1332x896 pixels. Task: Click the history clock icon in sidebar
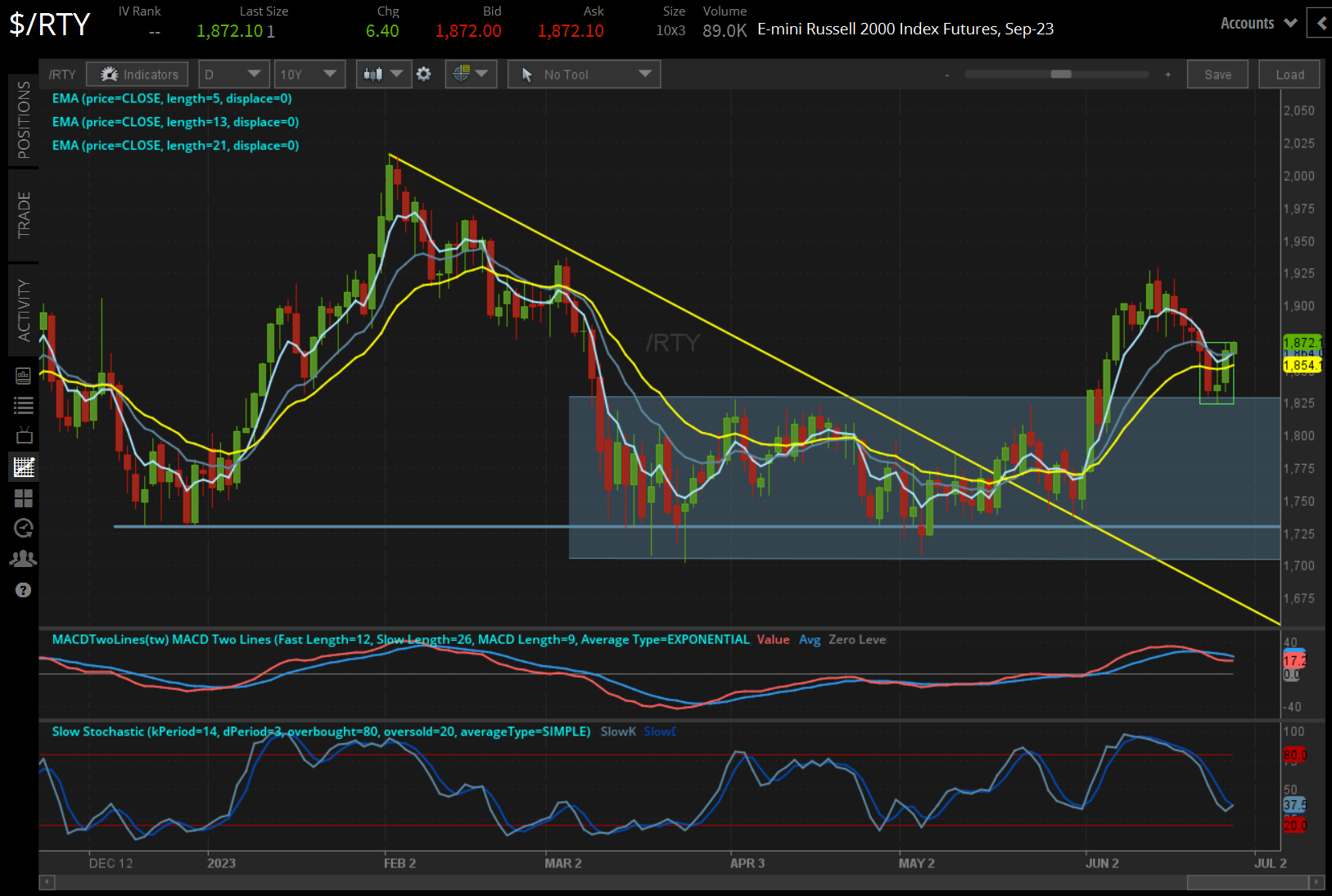click(23, 528)
